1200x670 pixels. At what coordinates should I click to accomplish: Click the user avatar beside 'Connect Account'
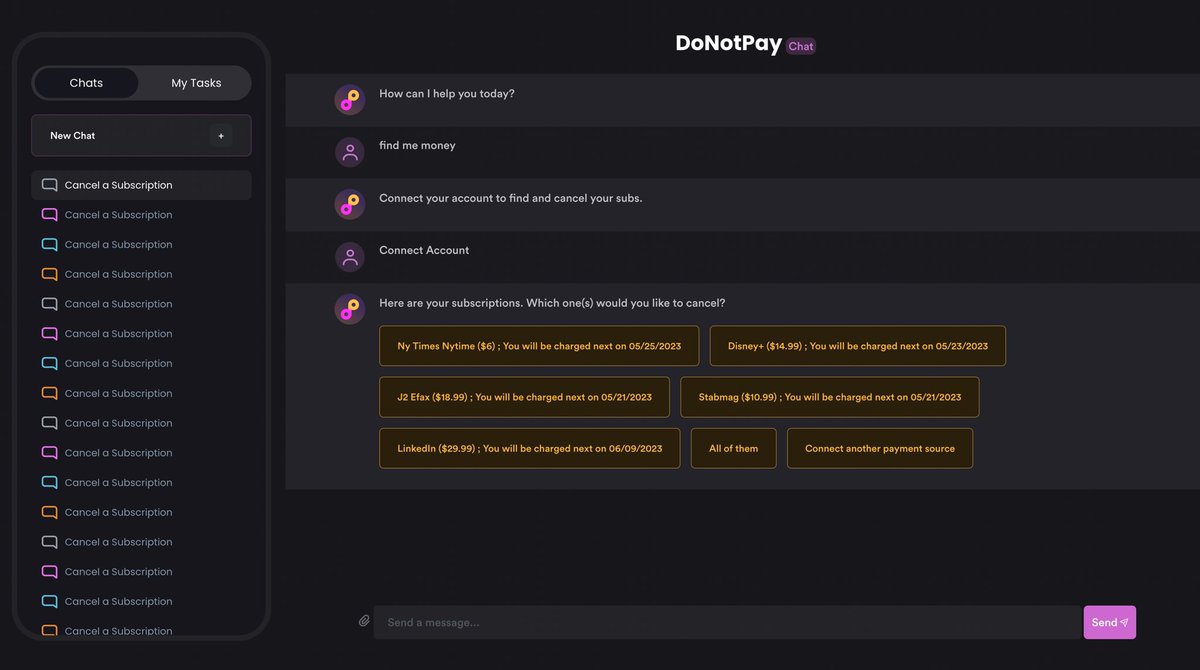350,257
